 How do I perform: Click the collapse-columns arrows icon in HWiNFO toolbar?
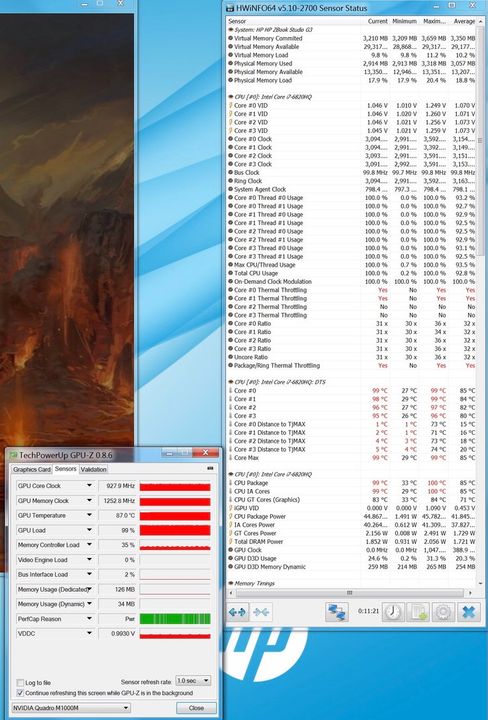click(261, 612)
